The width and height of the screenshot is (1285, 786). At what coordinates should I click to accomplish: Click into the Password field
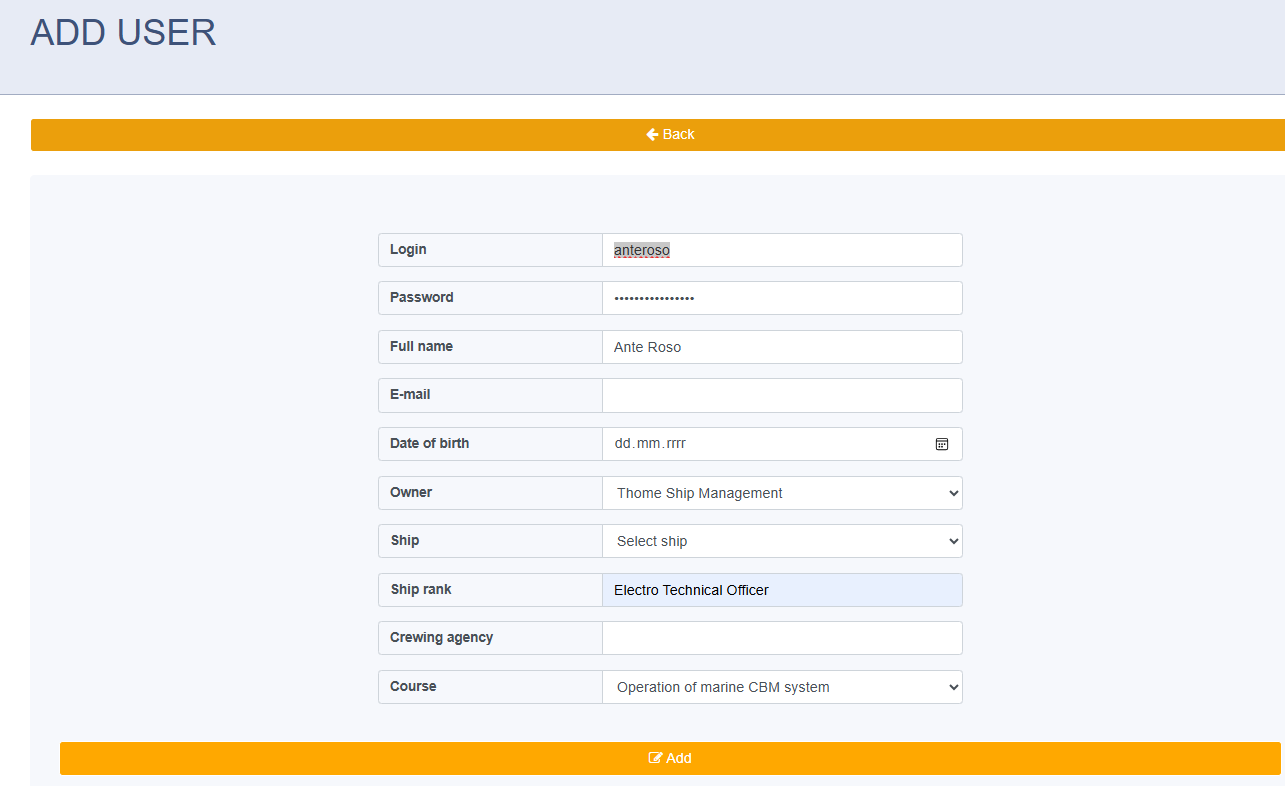782,298
